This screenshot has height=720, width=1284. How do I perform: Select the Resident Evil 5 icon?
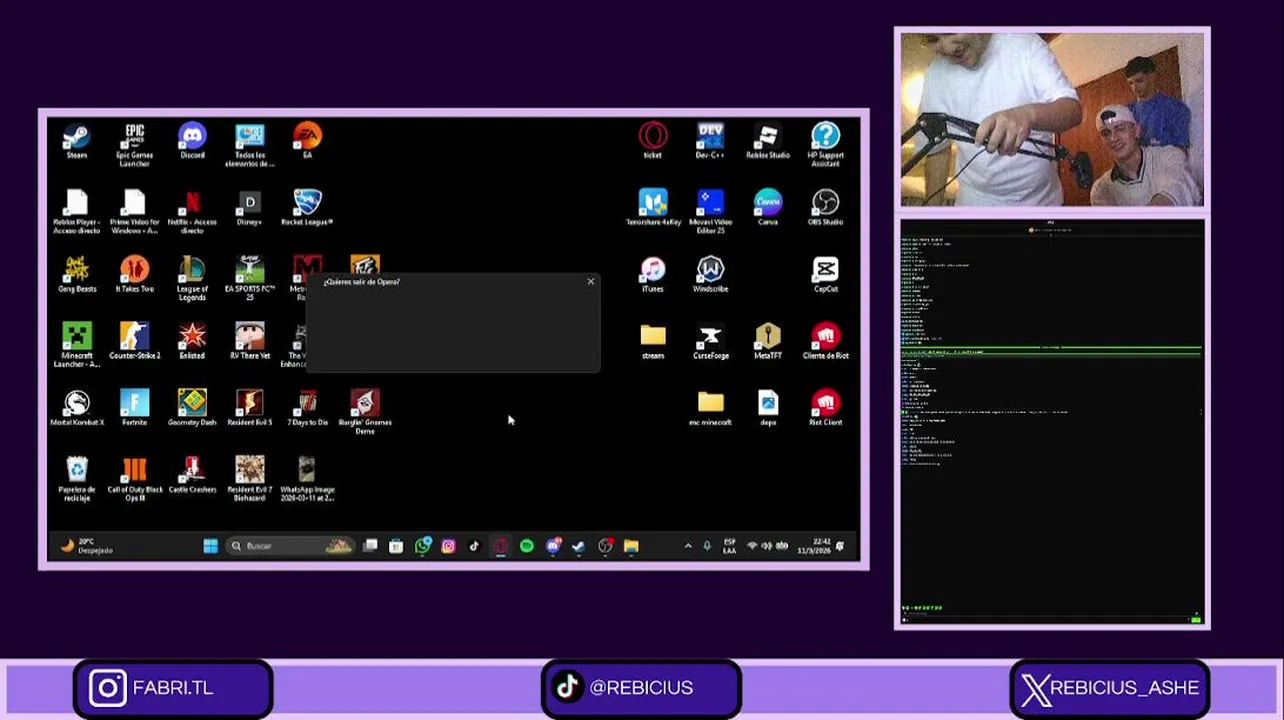pyautogui.click(x=249, y=409)
